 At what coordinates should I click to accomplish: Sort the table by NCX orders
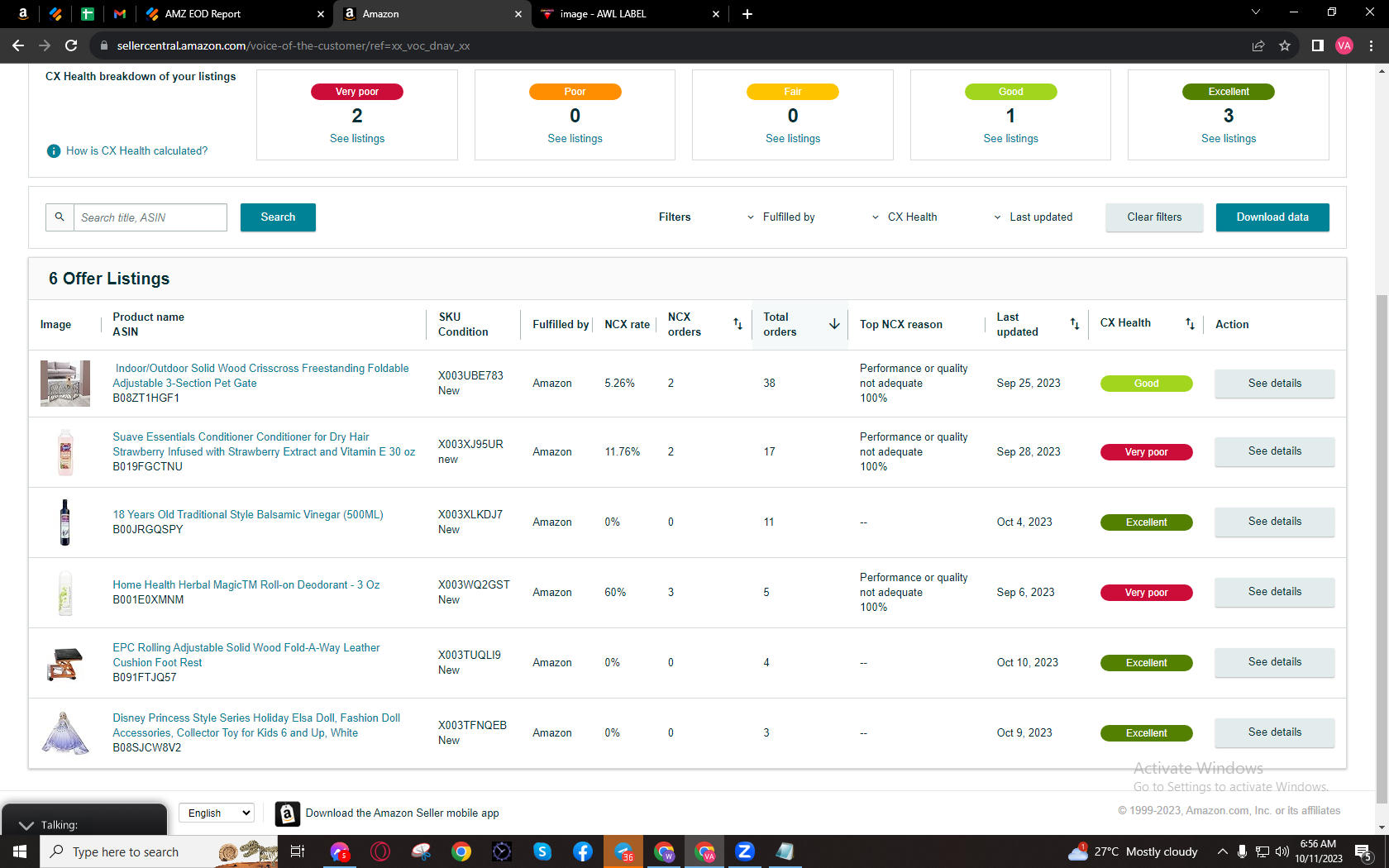tap(737, 324)
